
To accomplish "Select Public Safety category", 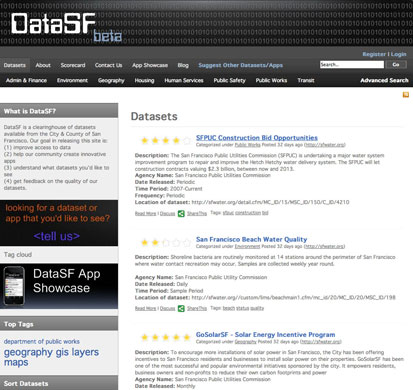I will (230, 81).
